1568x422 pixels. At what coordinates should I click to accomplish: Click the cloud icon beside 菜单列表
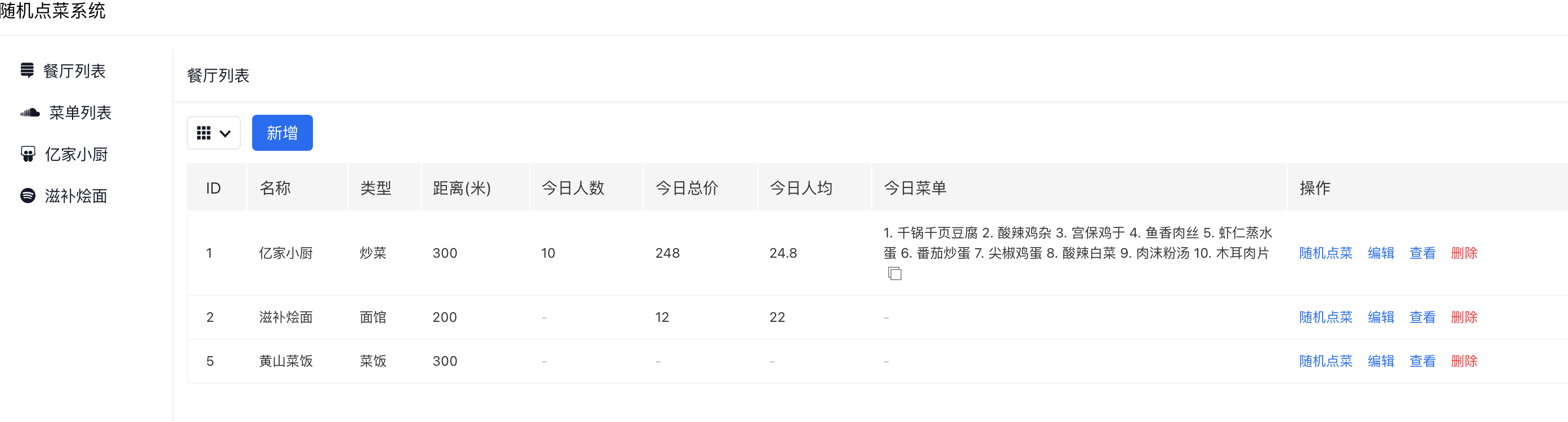30,113
